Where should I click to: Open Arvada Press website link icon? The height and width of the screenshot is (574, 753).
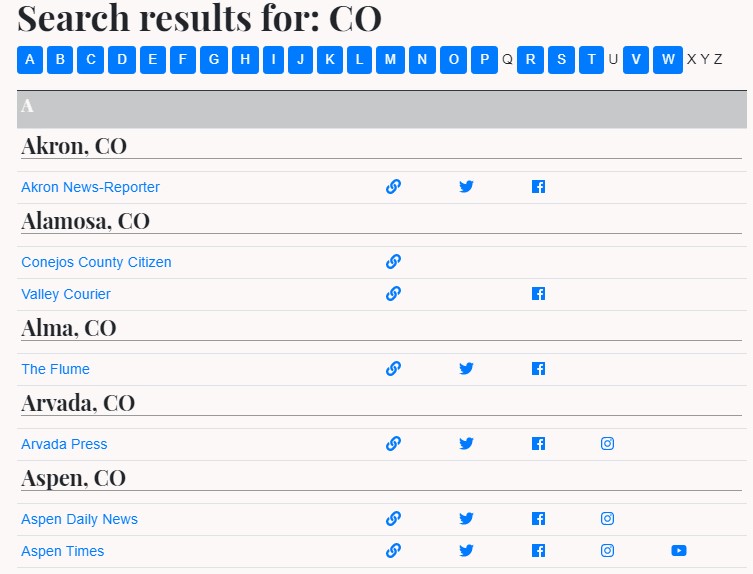point(393,443)
